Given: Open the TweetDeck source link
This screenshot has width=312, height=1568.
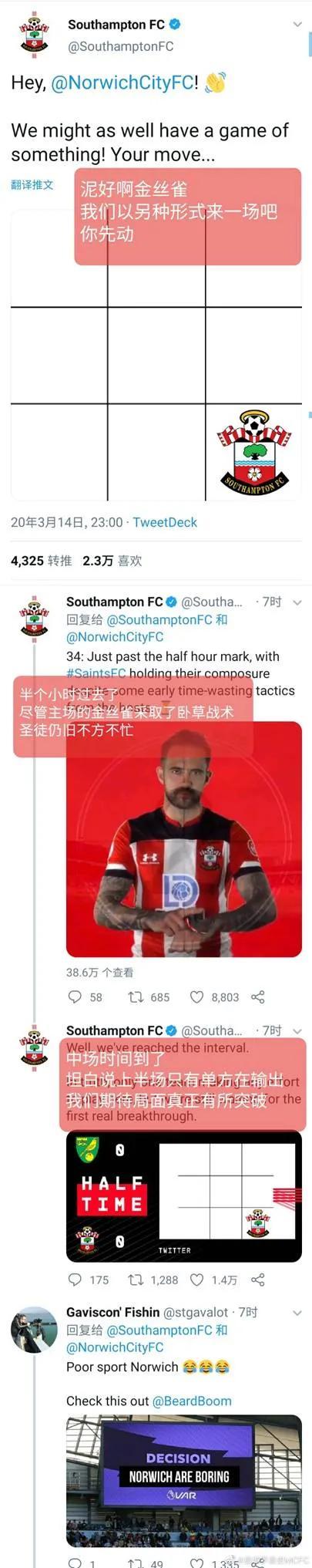Looking at the screenshot, I should click(165, 522).
